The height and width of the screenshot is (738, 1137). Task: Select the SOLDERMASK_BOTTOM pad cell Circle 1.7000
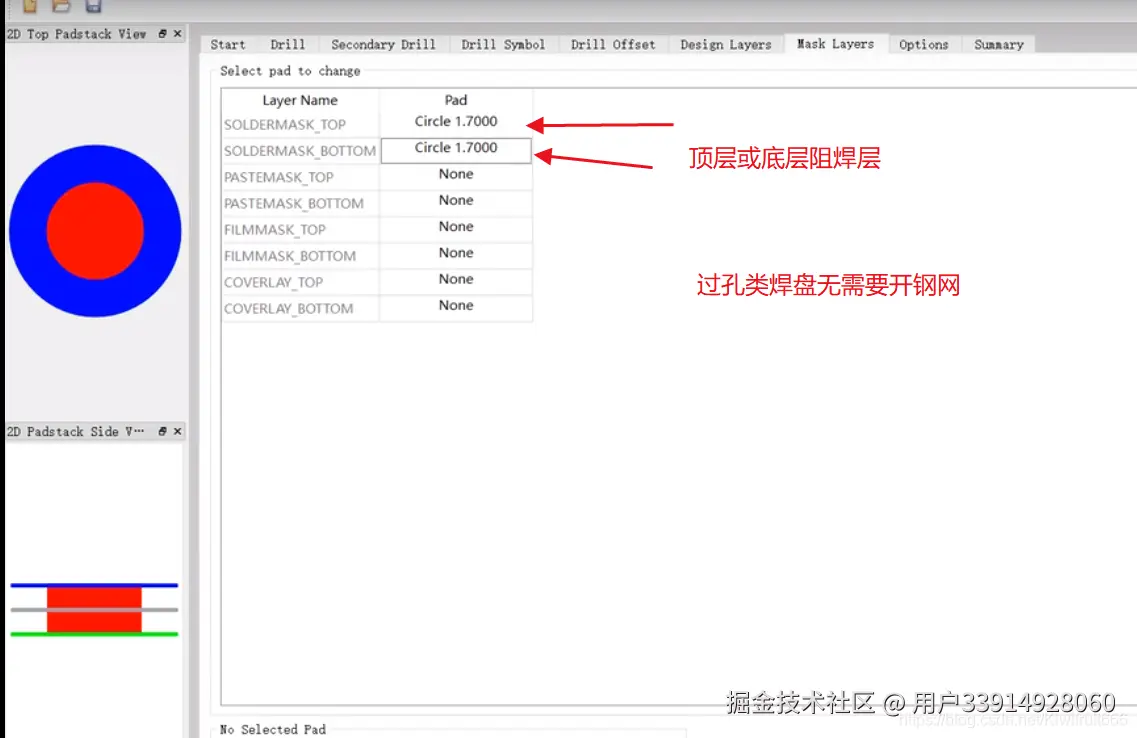(455, 150)
